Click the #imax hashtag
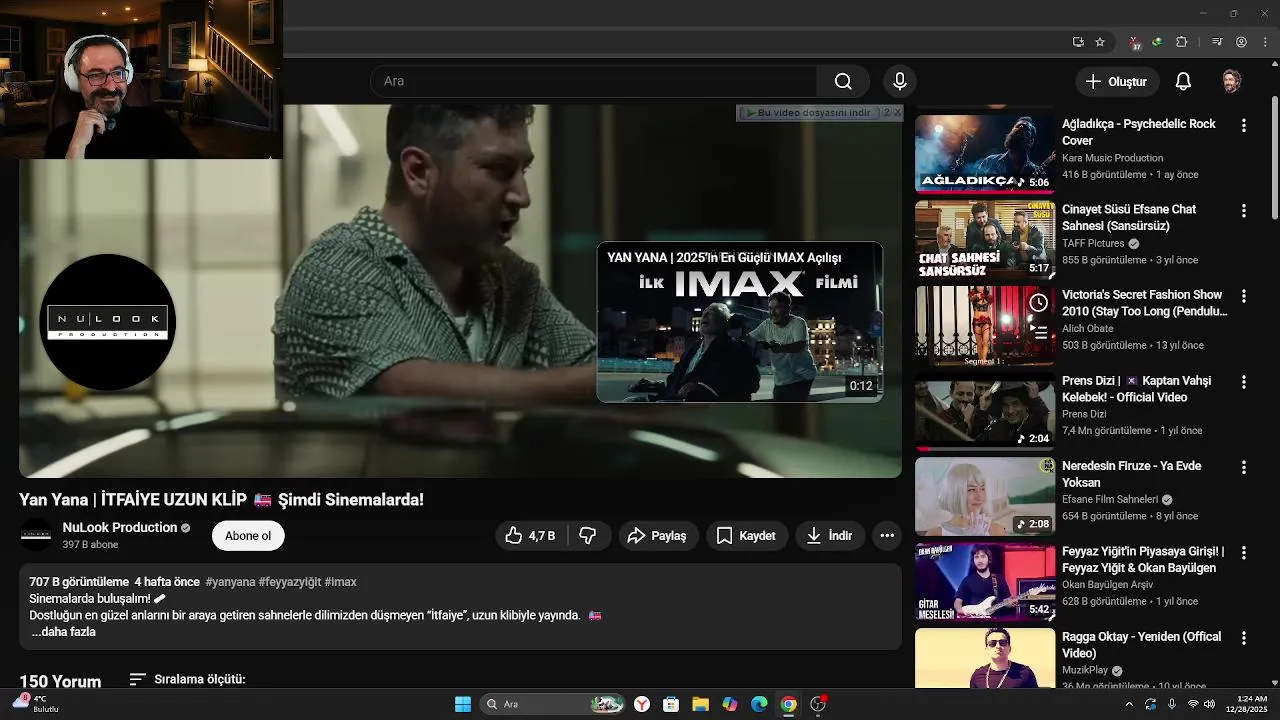Viewport: 1280px width, 720px height. (340, 582)
